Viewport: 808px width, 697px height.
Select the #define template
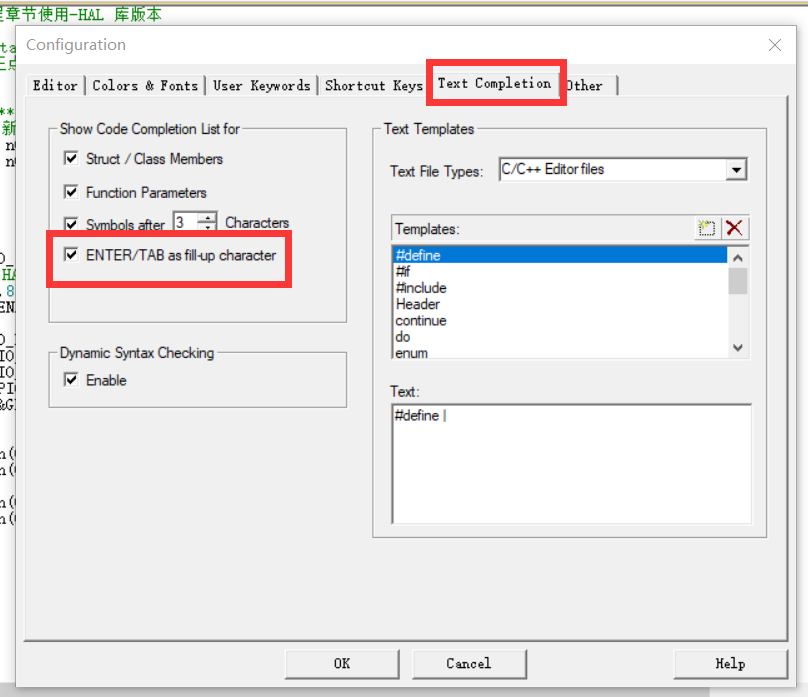click(x=560, y=255)
